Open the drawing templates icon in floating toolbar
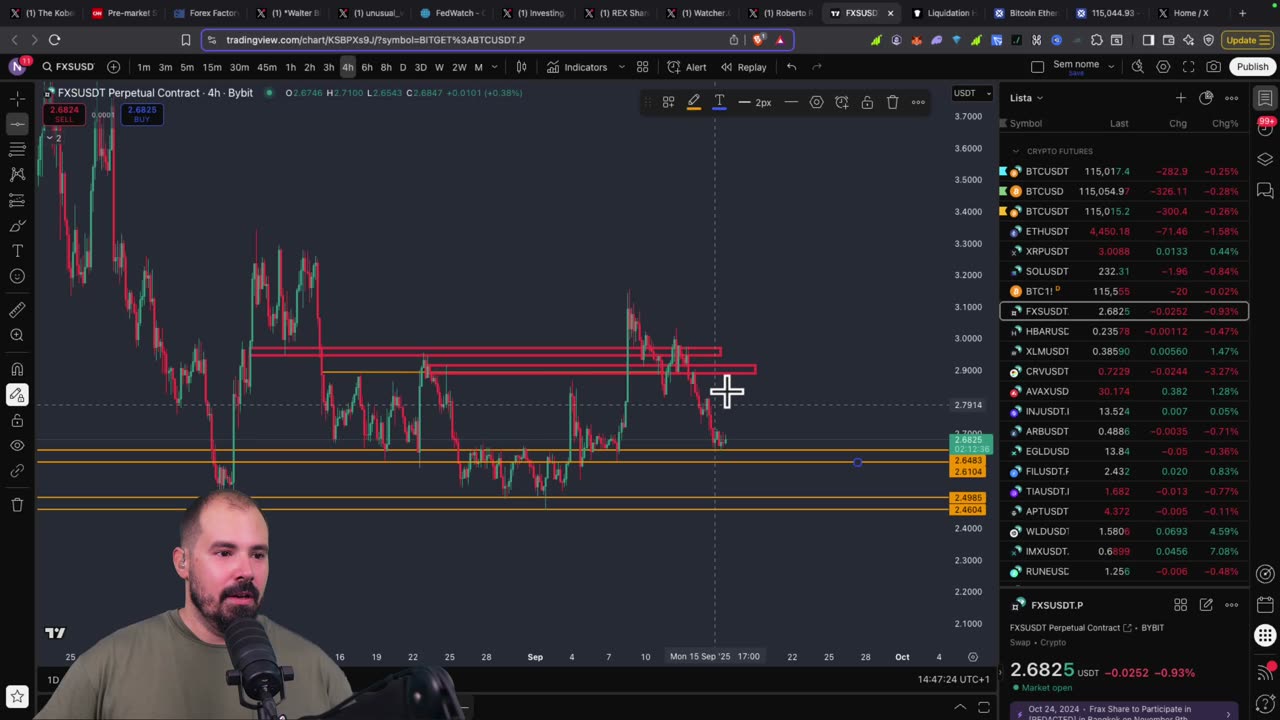The image size is (1280, 720). coord(668,102)
